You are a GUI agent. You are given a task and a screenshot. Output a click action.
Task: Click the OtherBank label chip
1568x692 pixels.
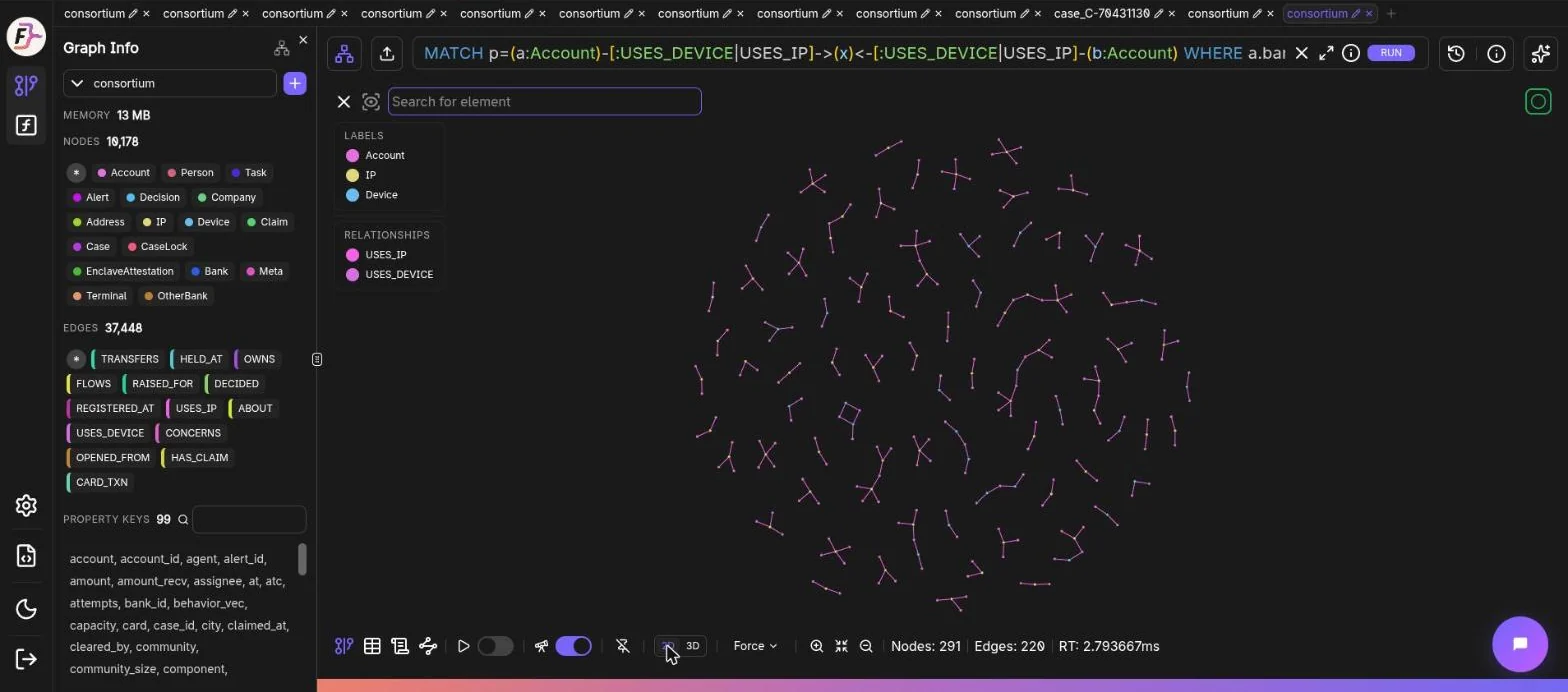point(176,296)
